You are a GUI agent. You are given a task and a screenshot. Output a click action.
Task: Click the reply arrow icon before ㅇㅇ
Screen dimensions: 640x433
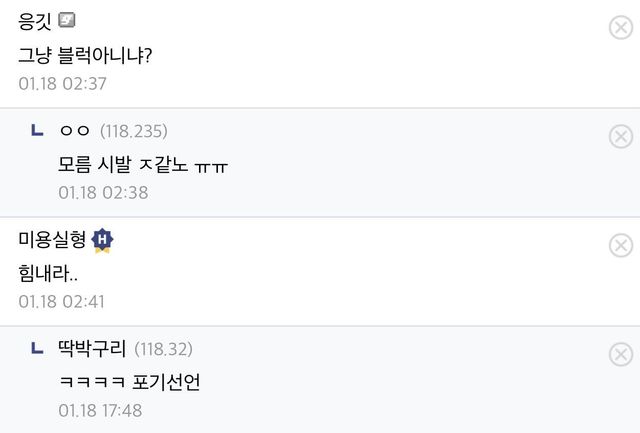[x=37, y=130]
